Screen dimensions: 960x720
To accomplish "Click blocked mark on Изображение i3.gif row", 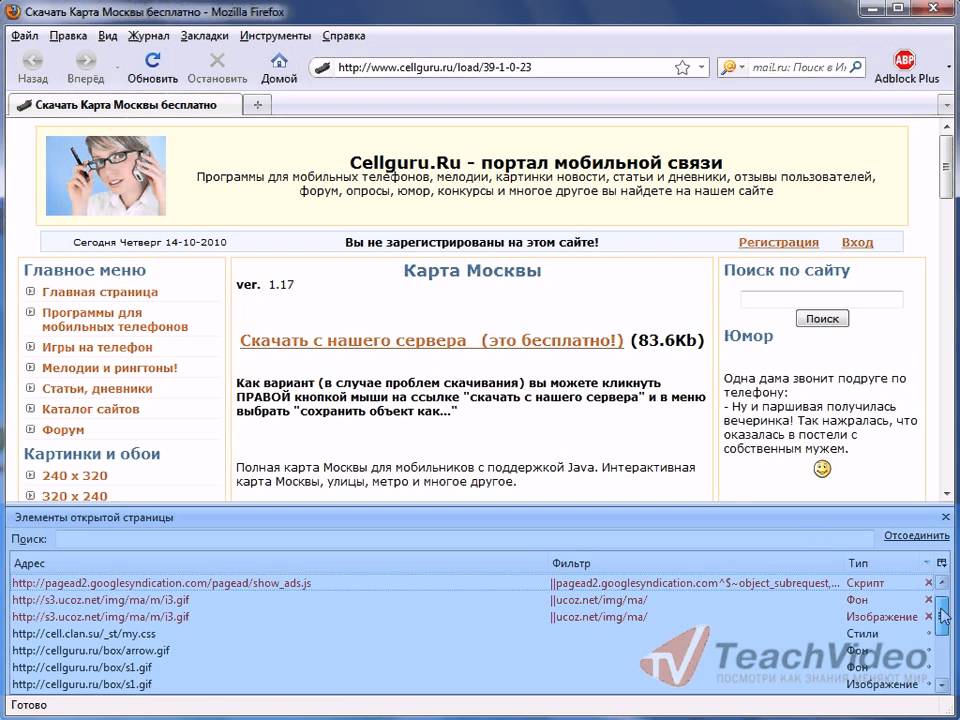I will (928, 617).
